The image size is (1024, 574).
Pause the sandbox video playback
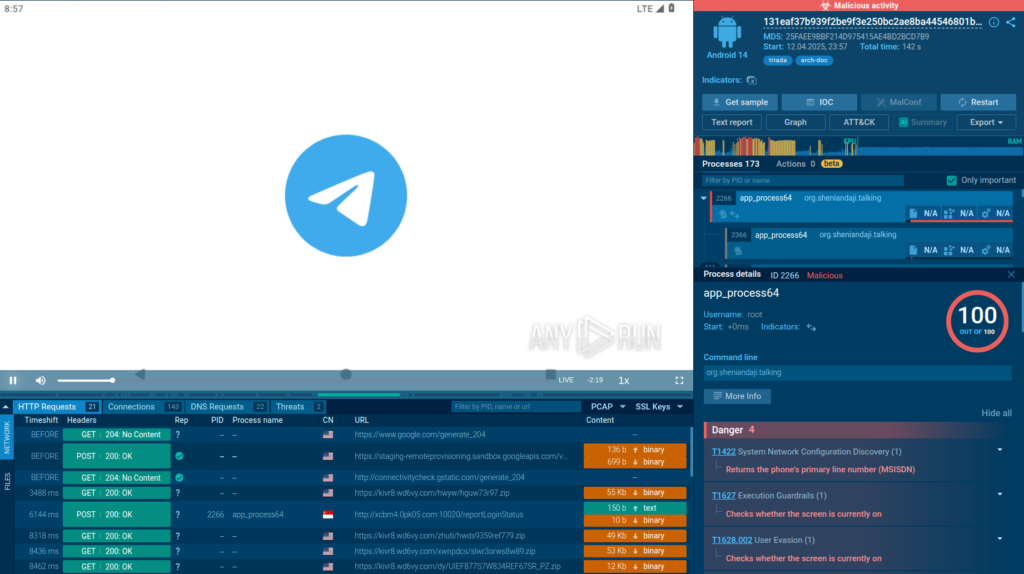[x=13, y=380]
